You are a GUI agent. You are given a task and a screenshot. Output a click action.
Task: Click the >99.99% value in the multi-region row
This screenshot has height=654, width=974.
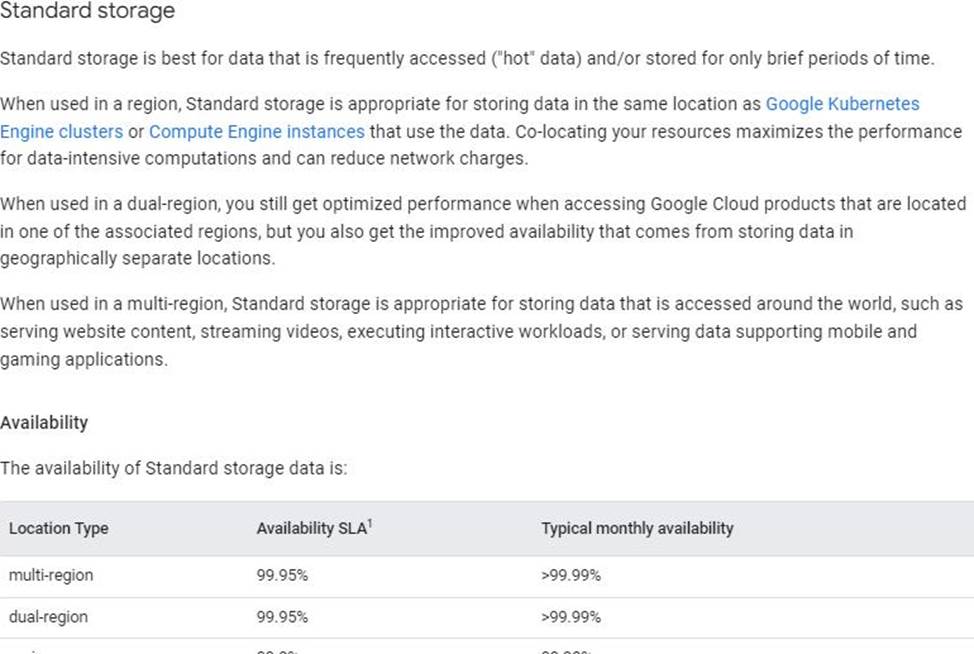(571, 576)
